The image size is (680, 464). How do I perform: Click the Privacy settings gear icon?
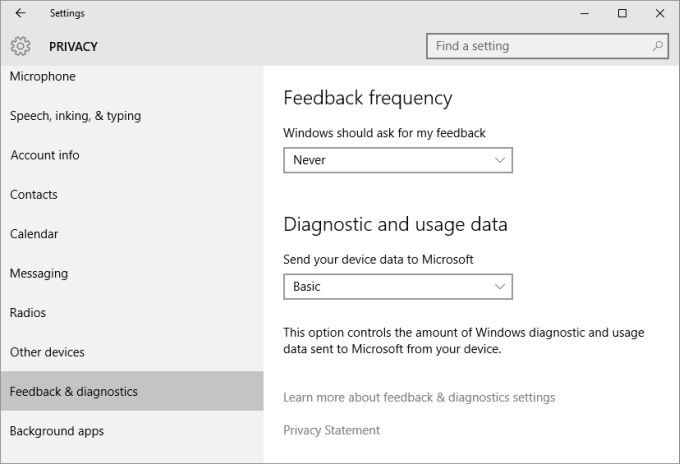click(x=20, y=46)
